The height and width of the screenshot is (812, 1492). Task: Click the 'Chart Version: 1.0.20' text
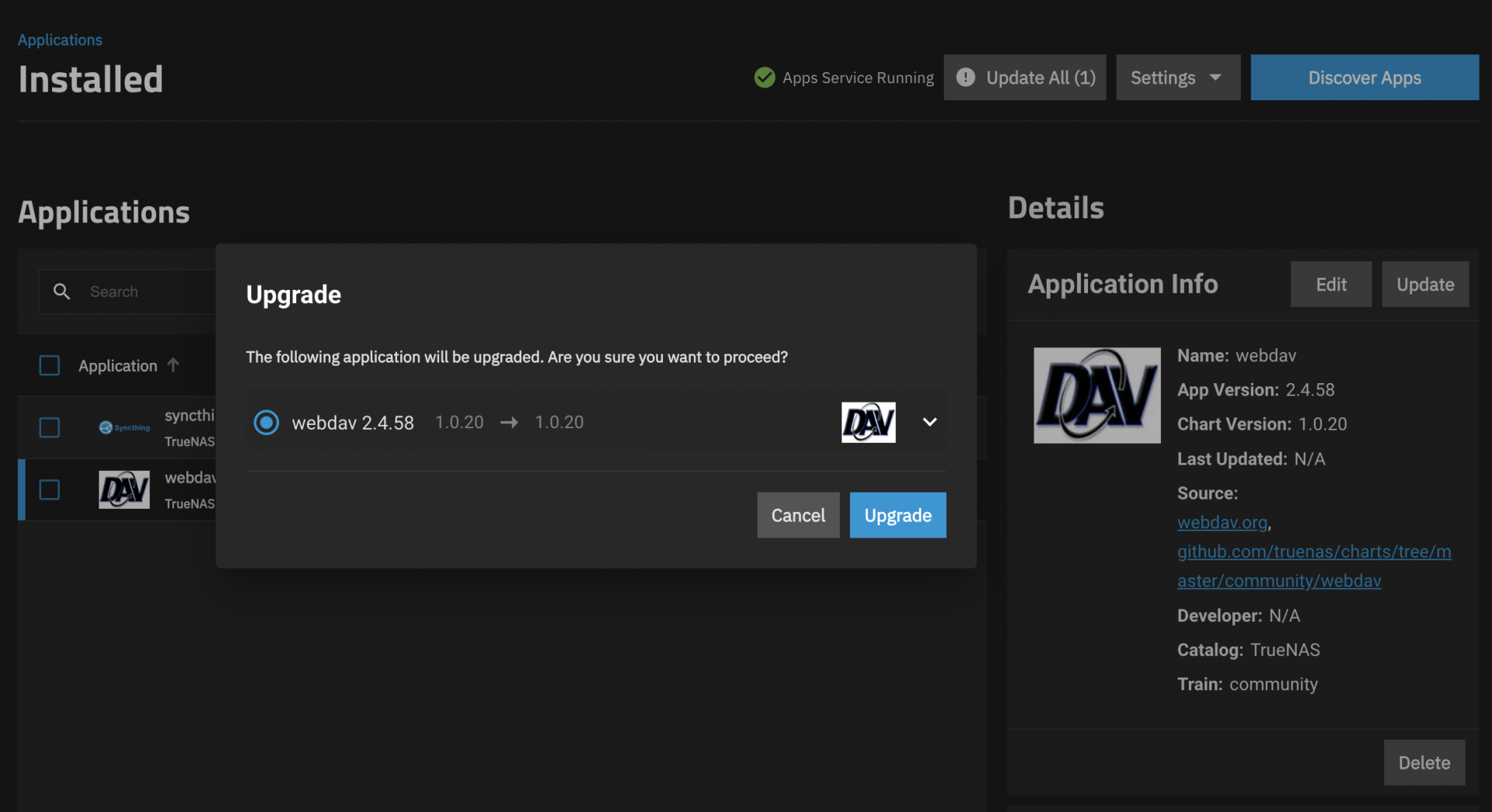[1262, 424]
